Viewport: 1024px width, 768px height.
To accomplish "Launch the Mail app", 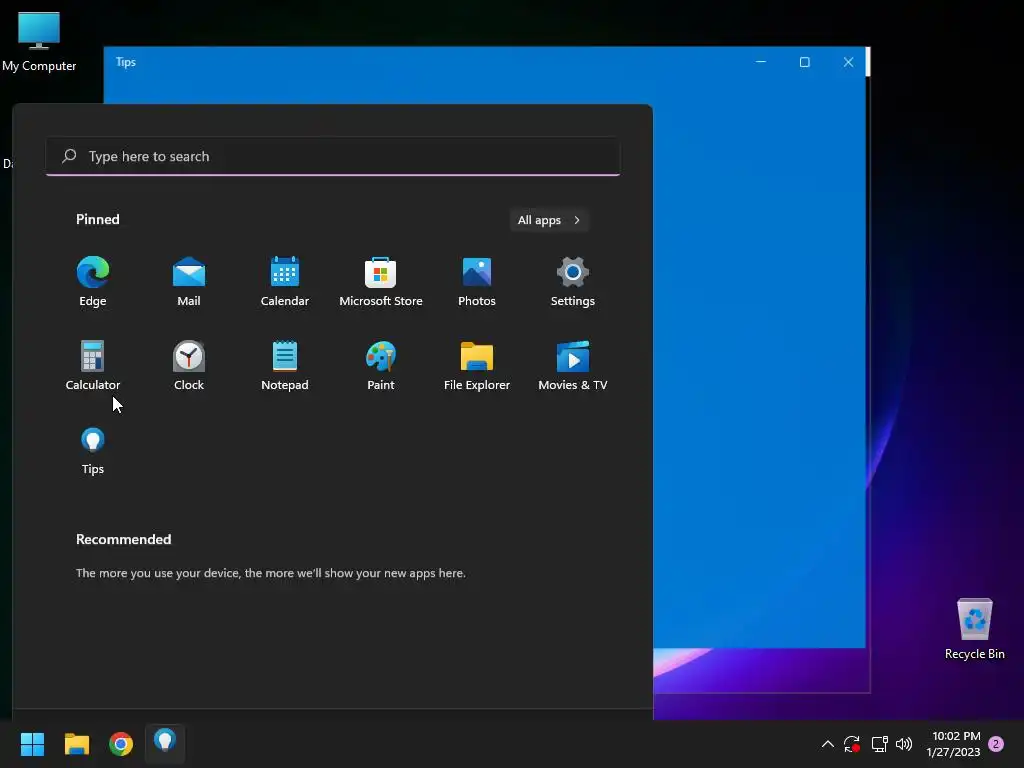I will (189, 281).
